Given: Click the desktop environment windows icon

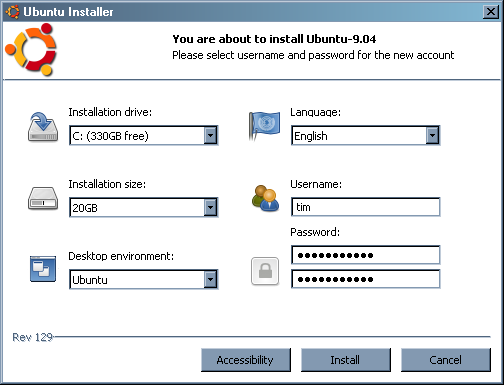Looking at the screenshot, I should pos(43,269).
